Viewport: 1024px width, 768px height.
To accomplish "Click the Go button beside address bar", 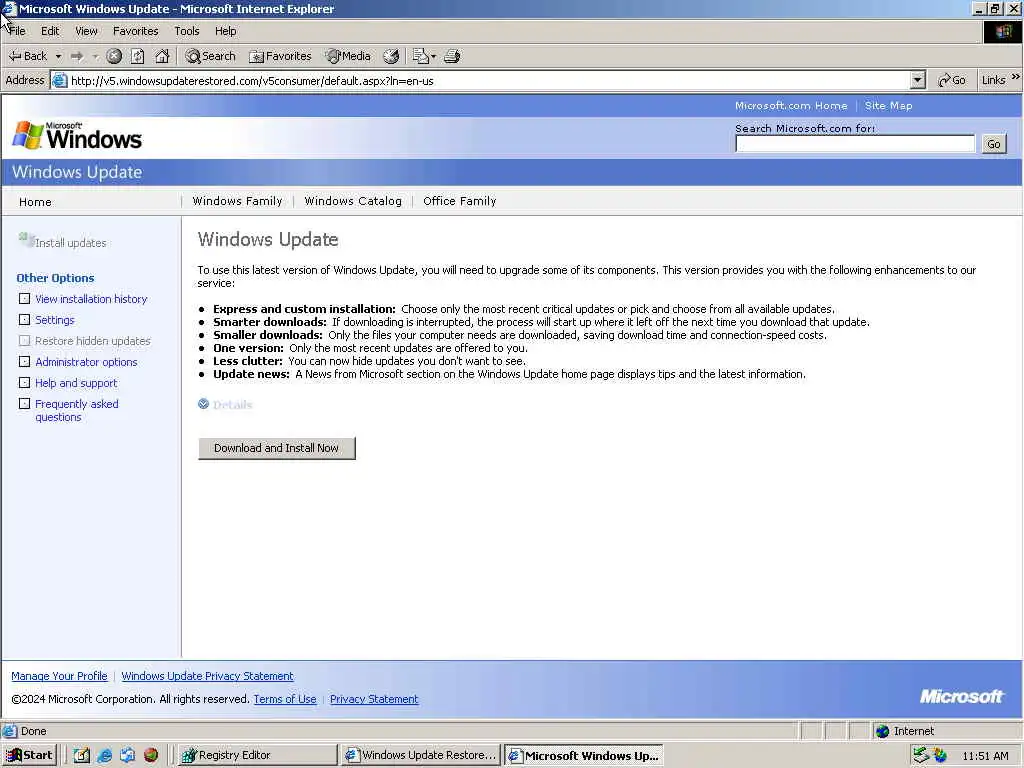I will point(952,80).
